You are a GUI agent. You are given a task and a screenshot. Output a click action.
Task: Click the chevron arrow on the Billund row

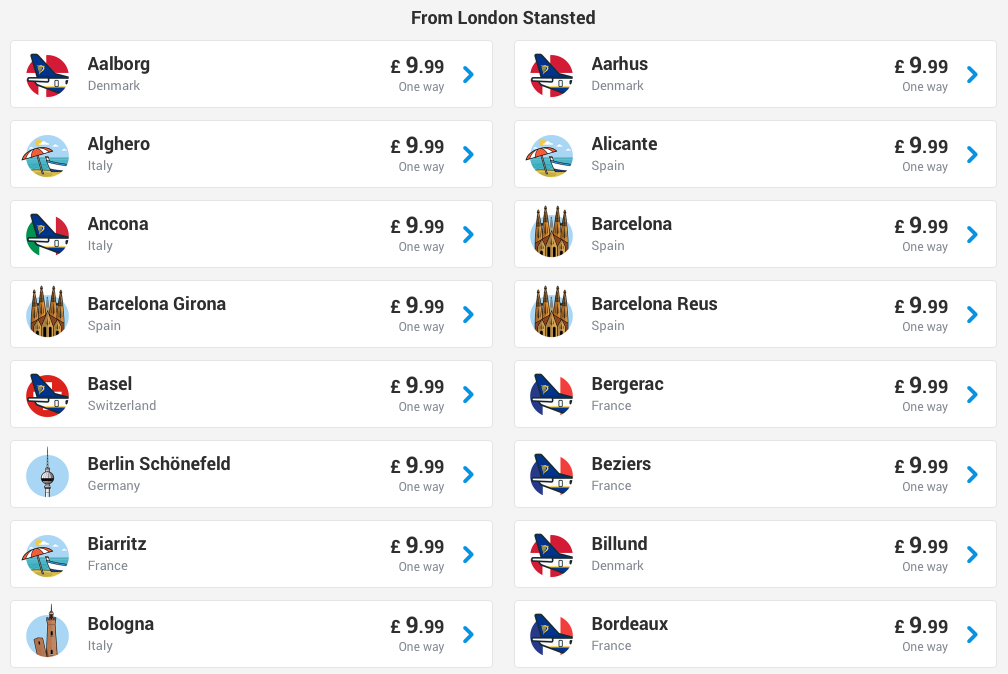972,554
